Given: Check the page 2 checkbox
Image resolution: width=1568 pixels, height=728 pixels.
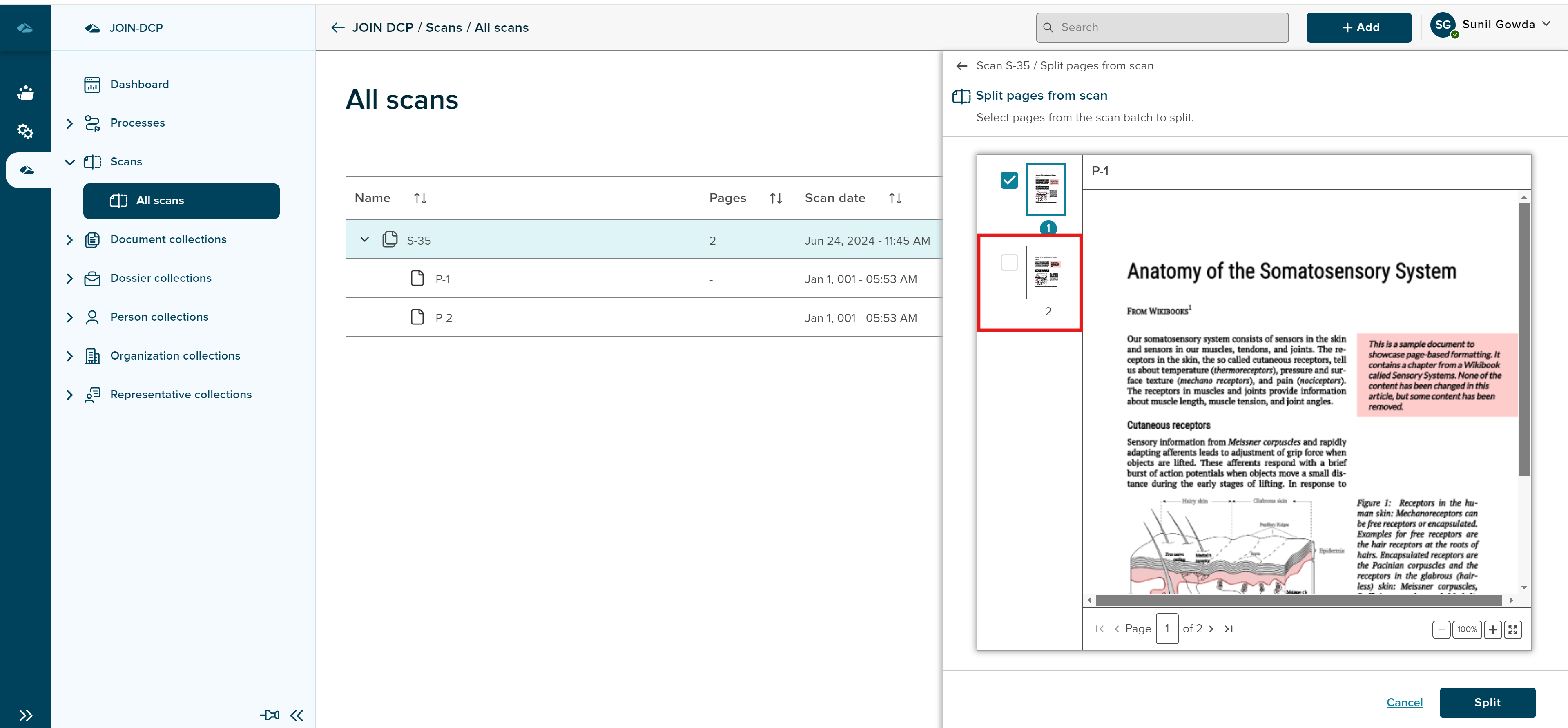Looking at the screenshot, I should click(x=1008, y=262).
